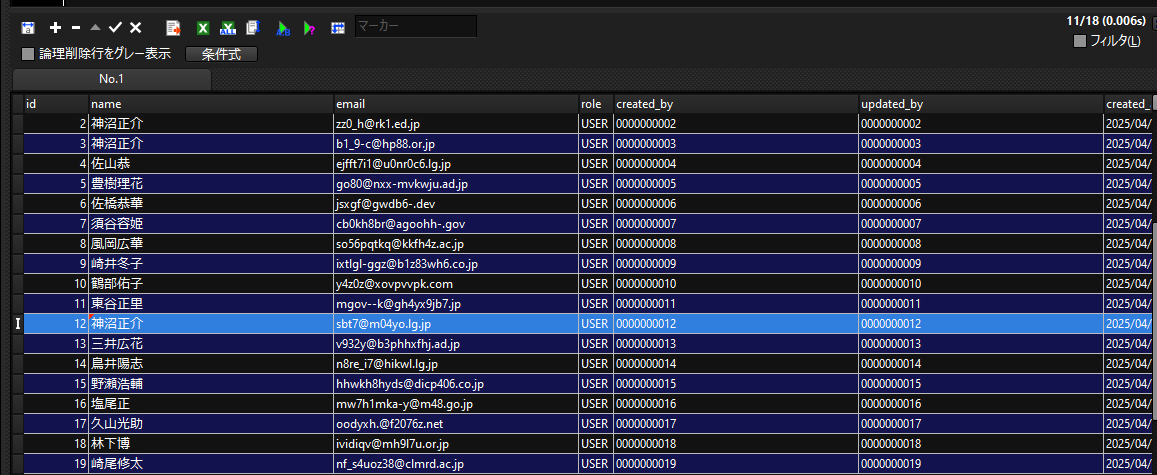1157x475 pixels.
Task: Select created_by cell 0000000005
Action: coord(736,184)
